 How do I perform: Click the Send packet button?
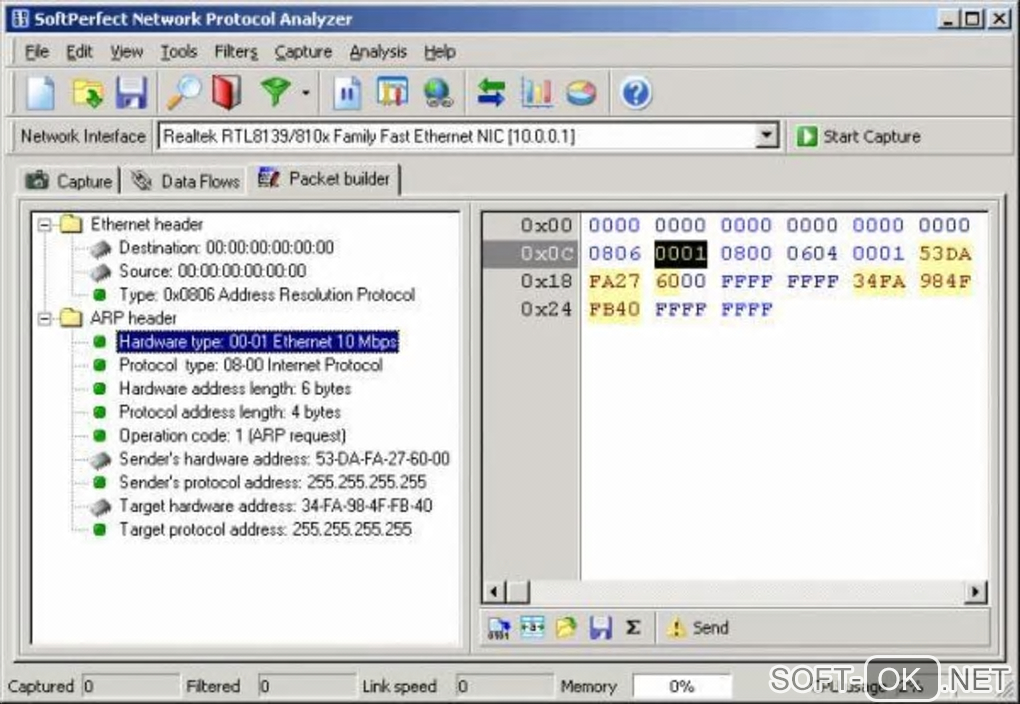pos(697,628)
